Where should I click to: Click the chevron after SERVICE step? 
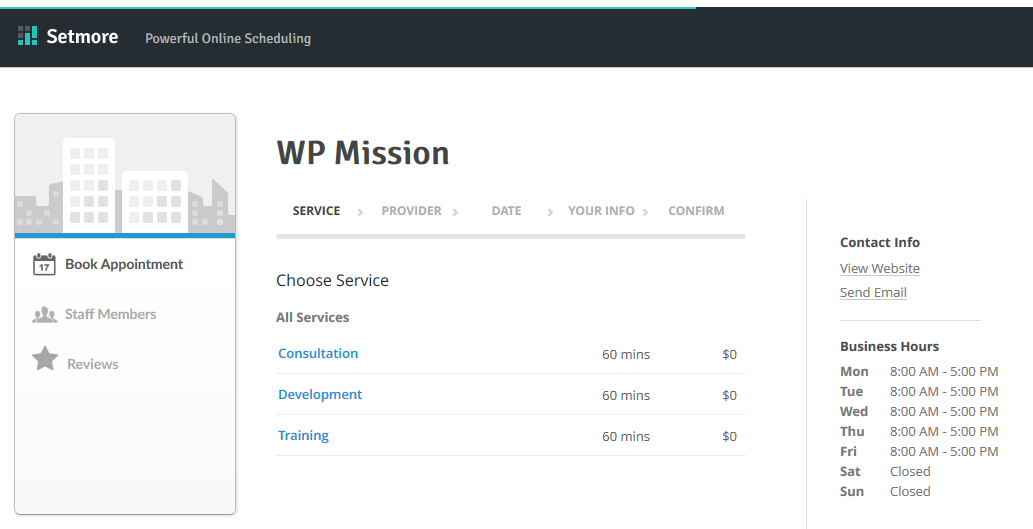tap(360, 212)
